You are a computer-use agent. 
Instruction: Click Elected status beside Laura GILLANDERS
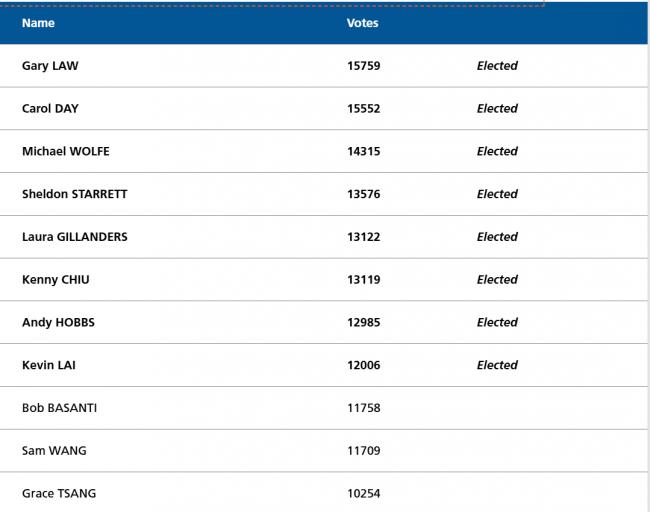click(x=497, y=237)
